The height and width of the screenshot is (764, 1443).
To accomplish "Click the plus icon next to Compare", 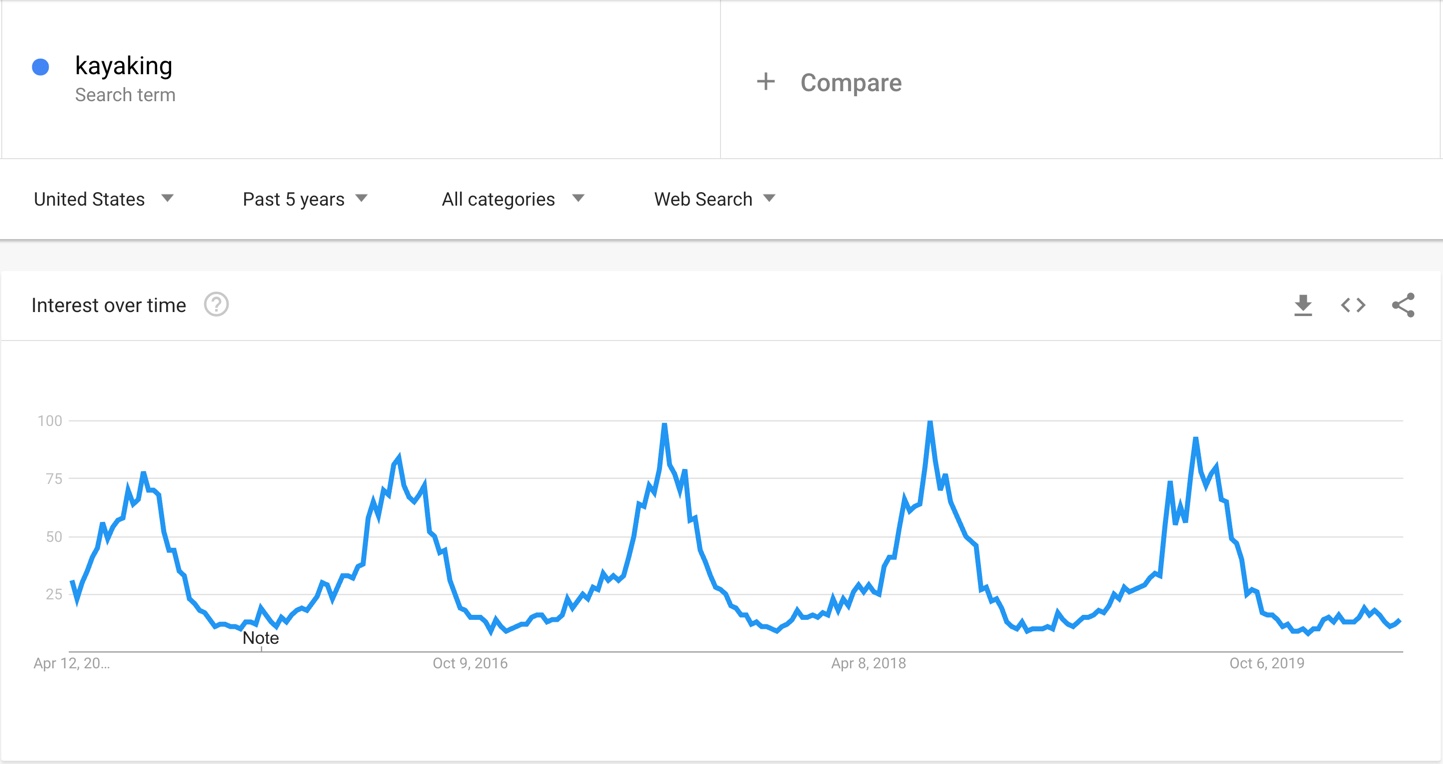I will [x=766, y=82].
